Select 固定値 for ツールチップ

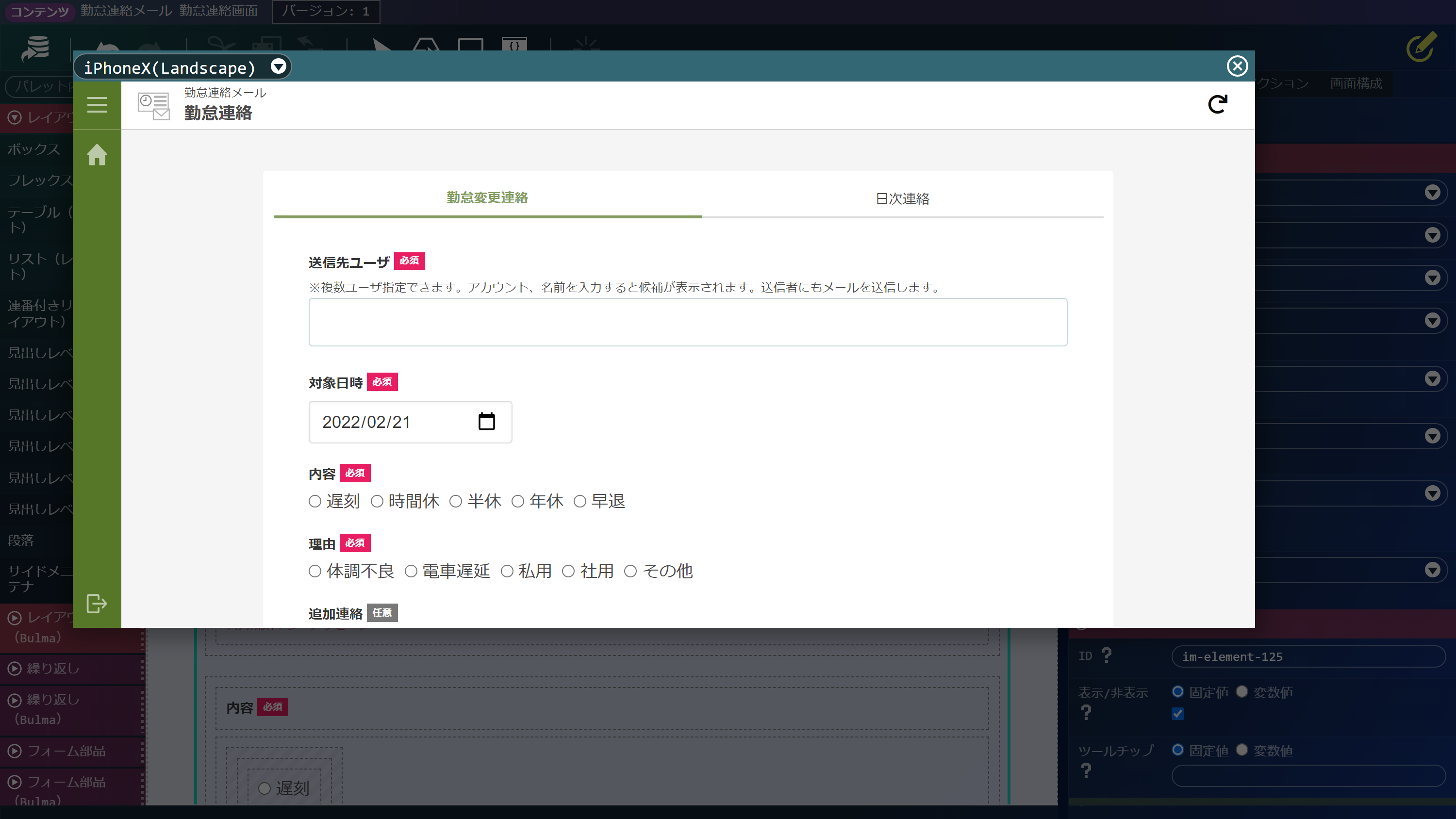1178,750
